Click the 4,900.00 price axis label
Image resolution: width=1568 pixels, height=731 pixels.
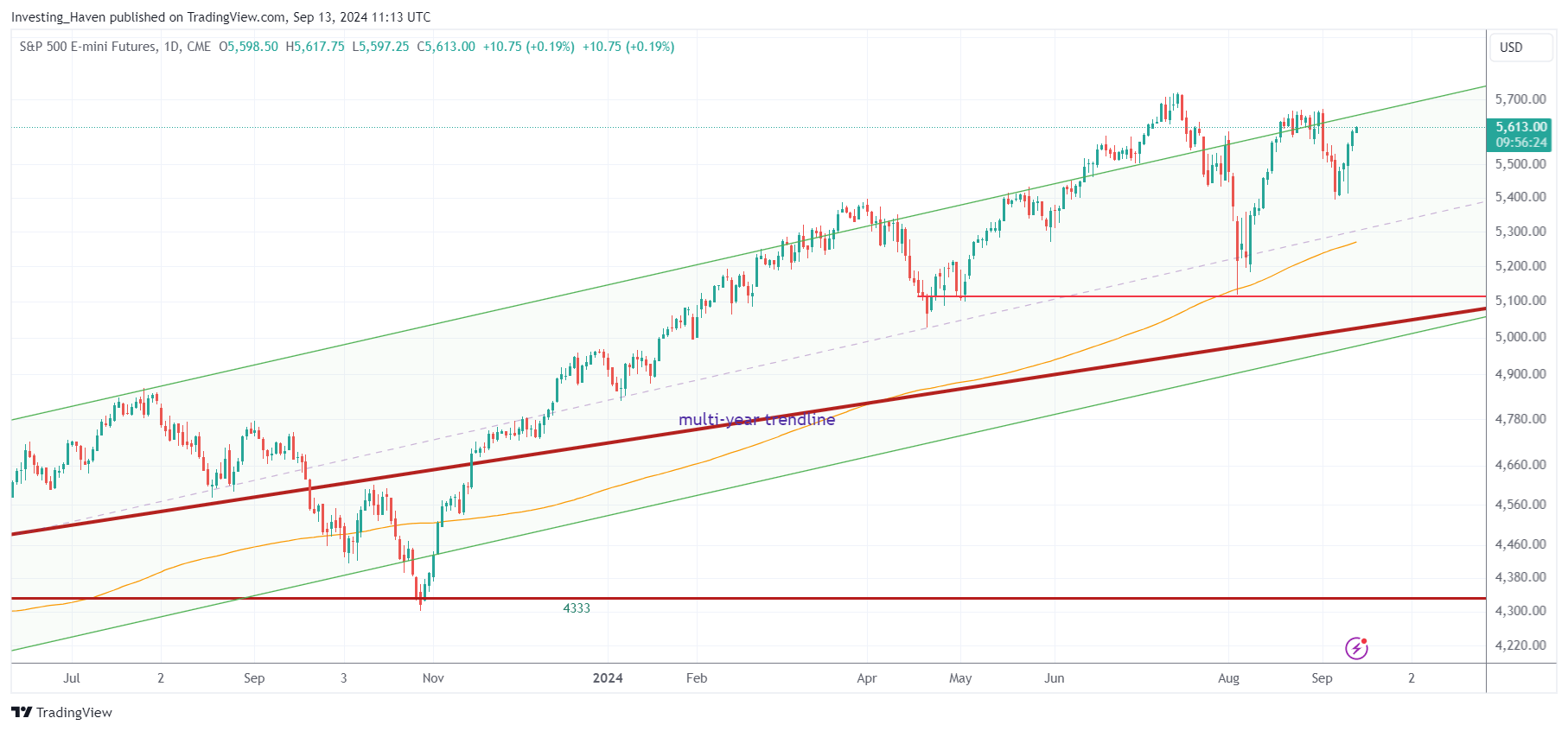click(1520, 374)
